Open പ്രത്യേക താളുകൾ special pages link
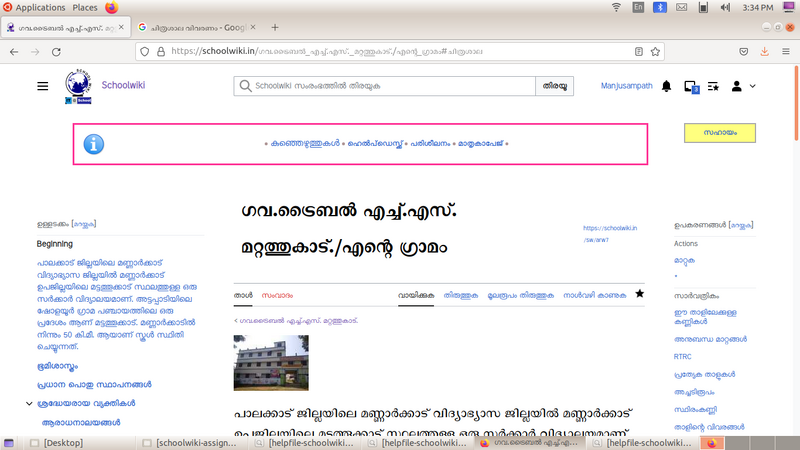The height and width of the screenshot is (450, 800). 704,374
